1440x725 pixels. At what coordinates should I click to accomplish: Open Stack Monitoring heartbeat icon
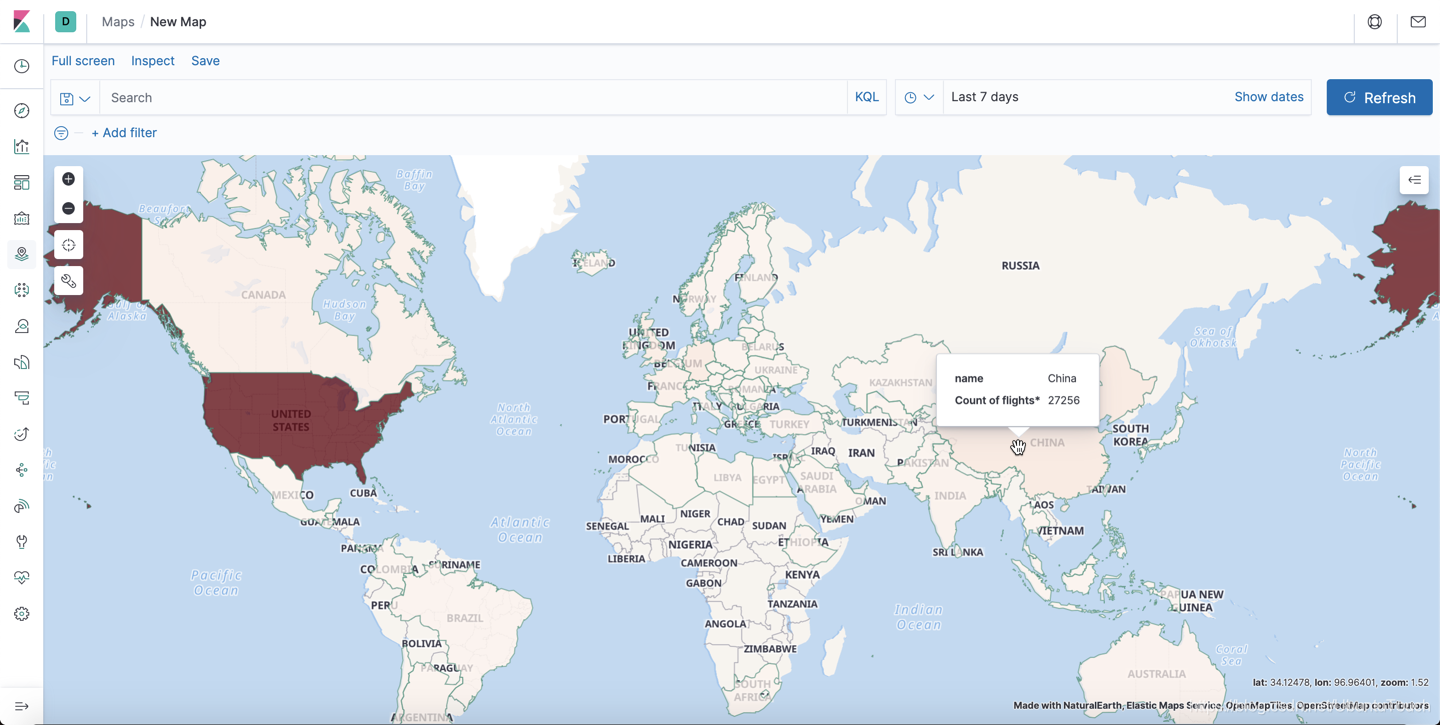pos(22,578)
